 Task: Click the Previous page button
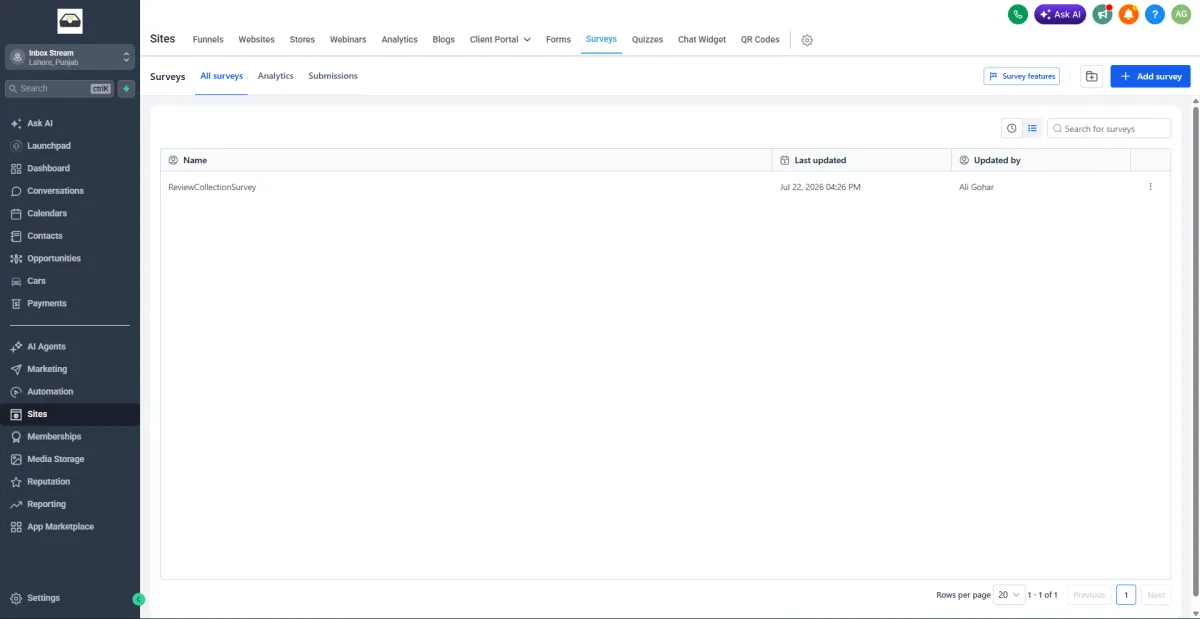pyautogui.click(x=1089, y=594)
